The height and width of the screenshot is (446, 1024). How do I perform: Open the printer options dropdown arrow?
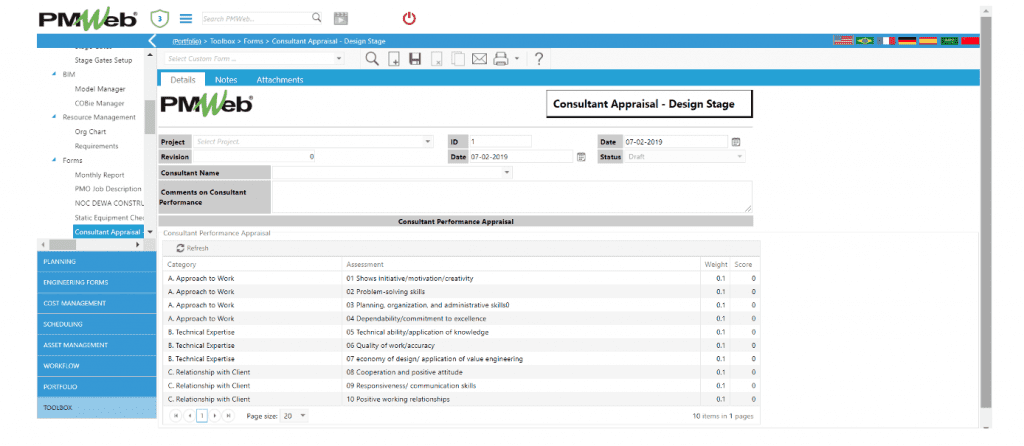pyautogui.click(x=517, y=59)
